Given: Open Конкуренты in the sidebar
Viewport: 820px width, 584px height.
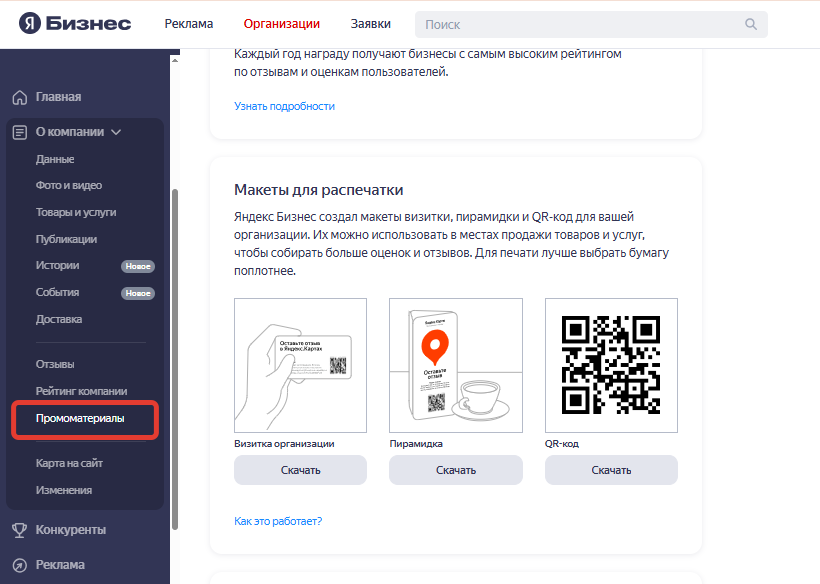Looking at the screenshot, I should pos(71,530).
